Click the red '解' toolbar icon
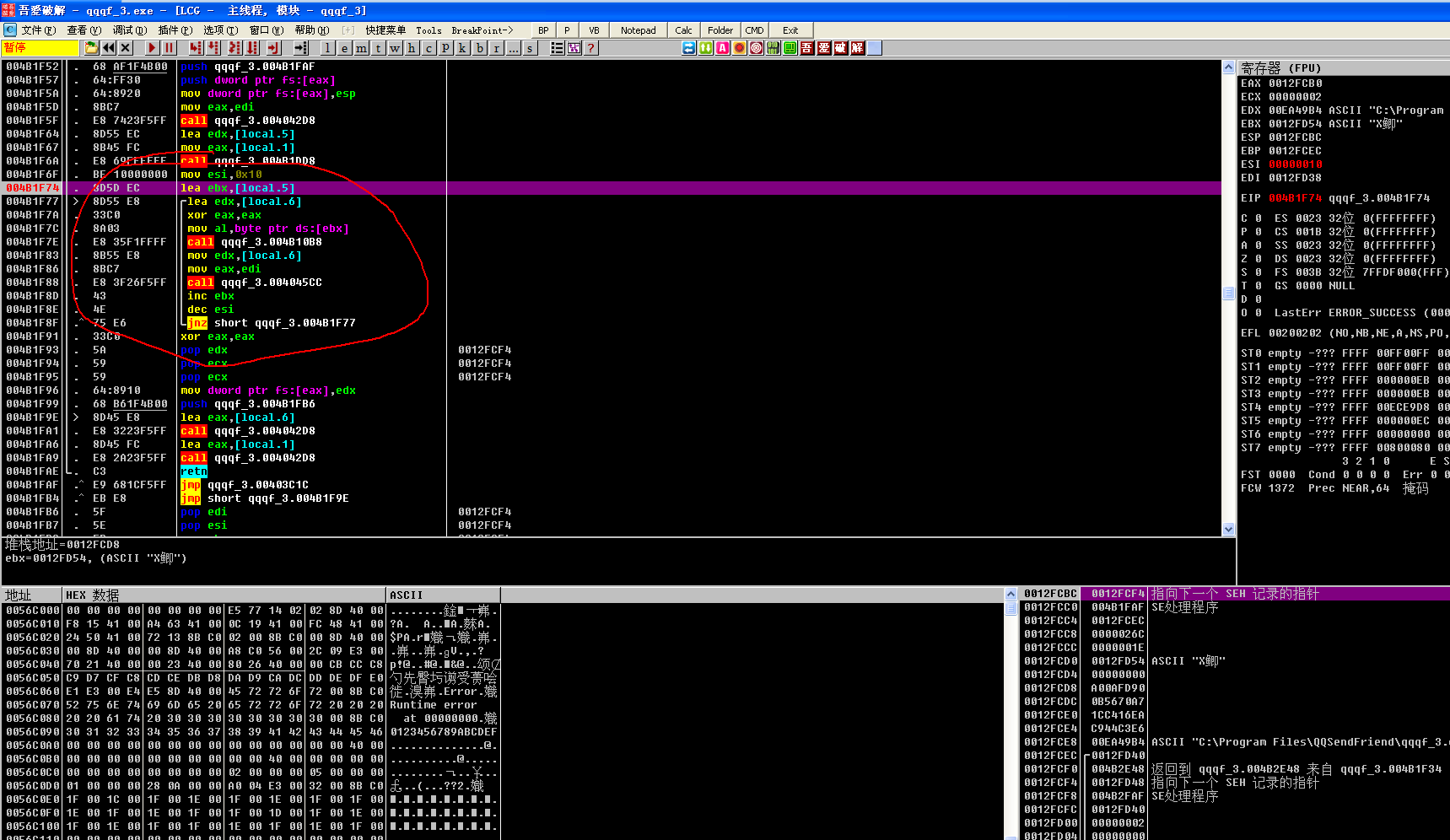The width and height of the screenshot is (1450, 840). click(x=857, y=48)
